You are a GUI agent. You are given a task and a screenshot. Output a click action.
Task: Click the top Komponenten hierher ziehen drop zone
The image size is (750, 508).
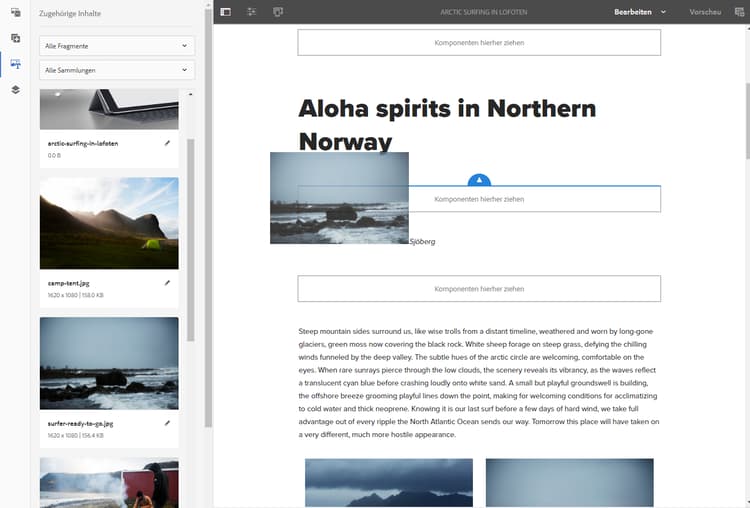click(x=479, y=43)
